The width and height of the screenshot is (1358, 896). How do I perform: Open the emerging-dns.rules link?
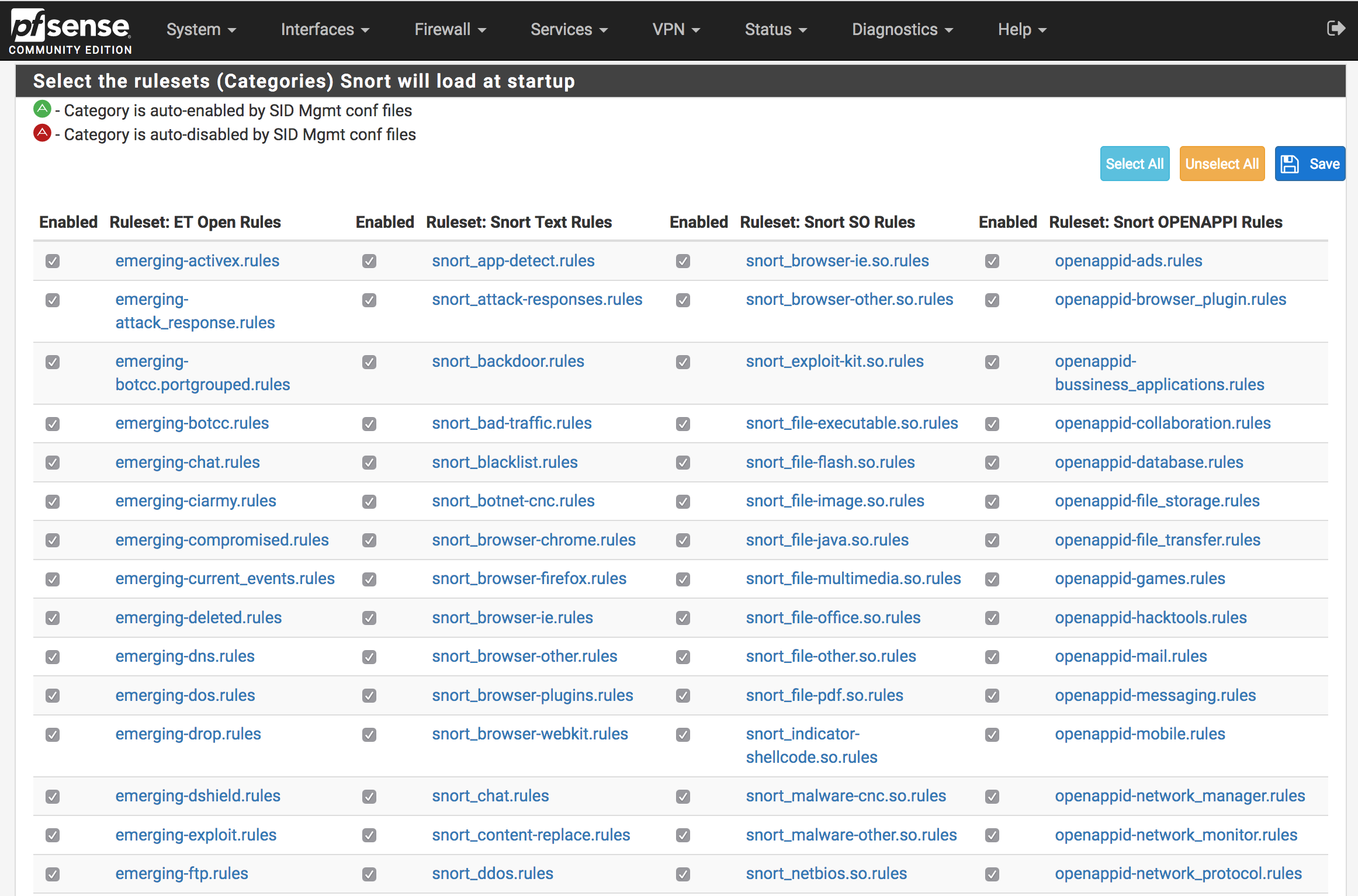click(185, 656)
